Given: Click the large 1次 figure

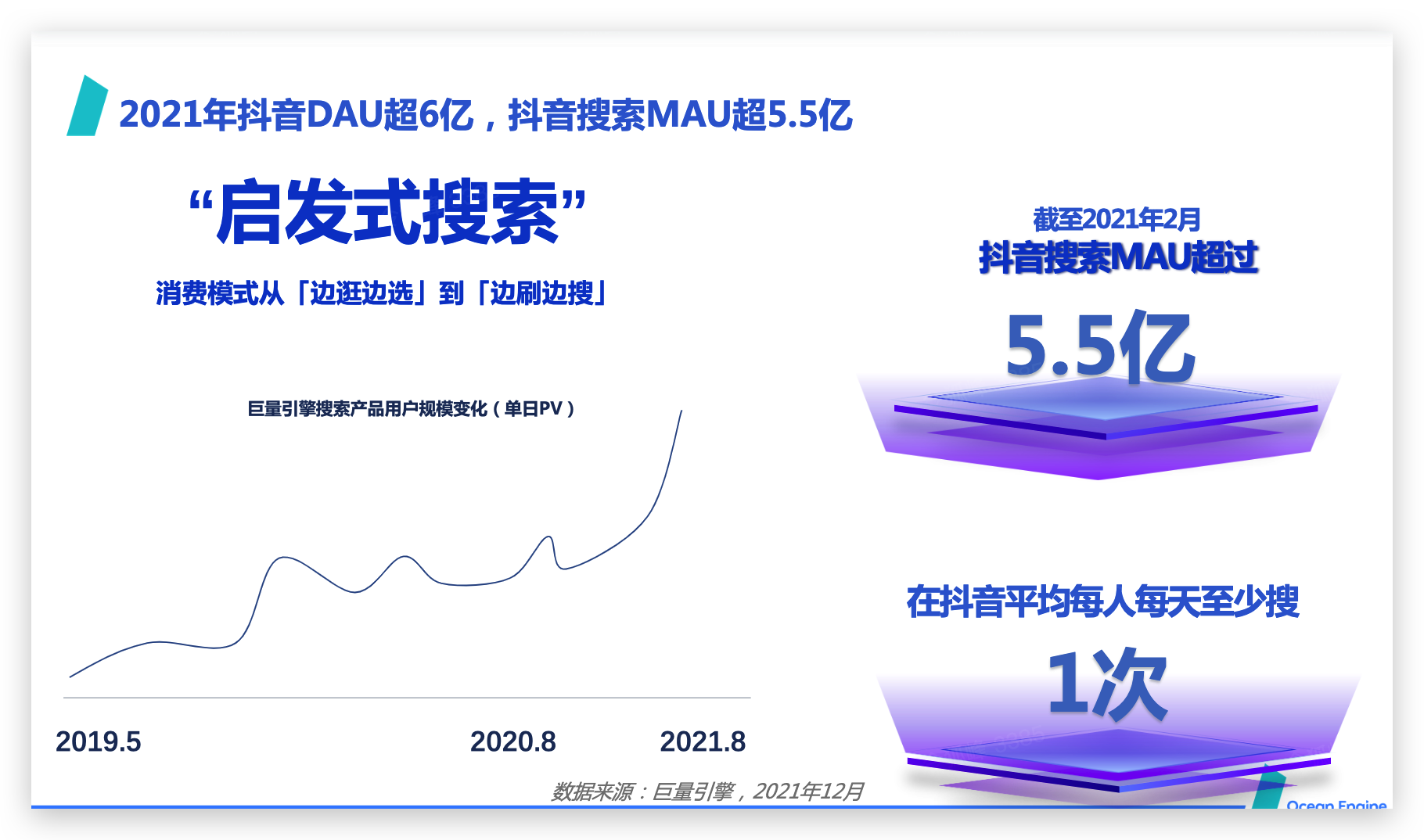Looking at the screenshot, I should (1107, 684).
